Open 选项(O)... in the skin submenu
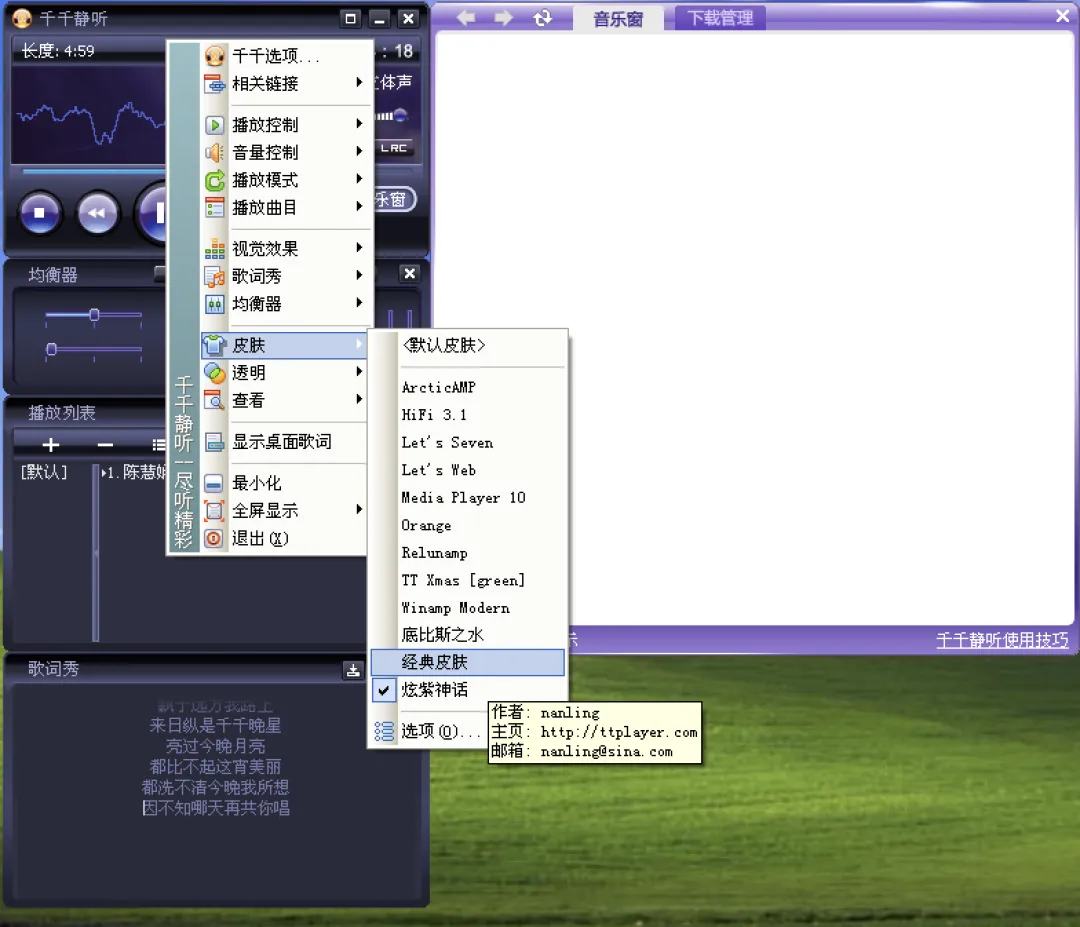 [439, 731]
